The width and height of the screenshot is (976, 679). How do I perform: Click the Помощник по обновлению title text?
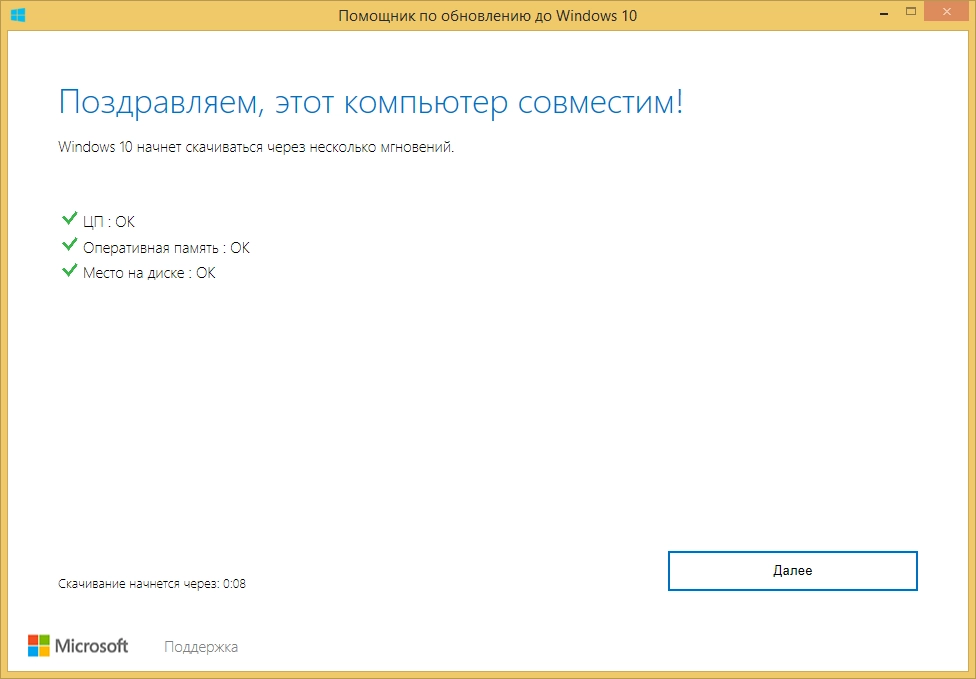(488, 15)
